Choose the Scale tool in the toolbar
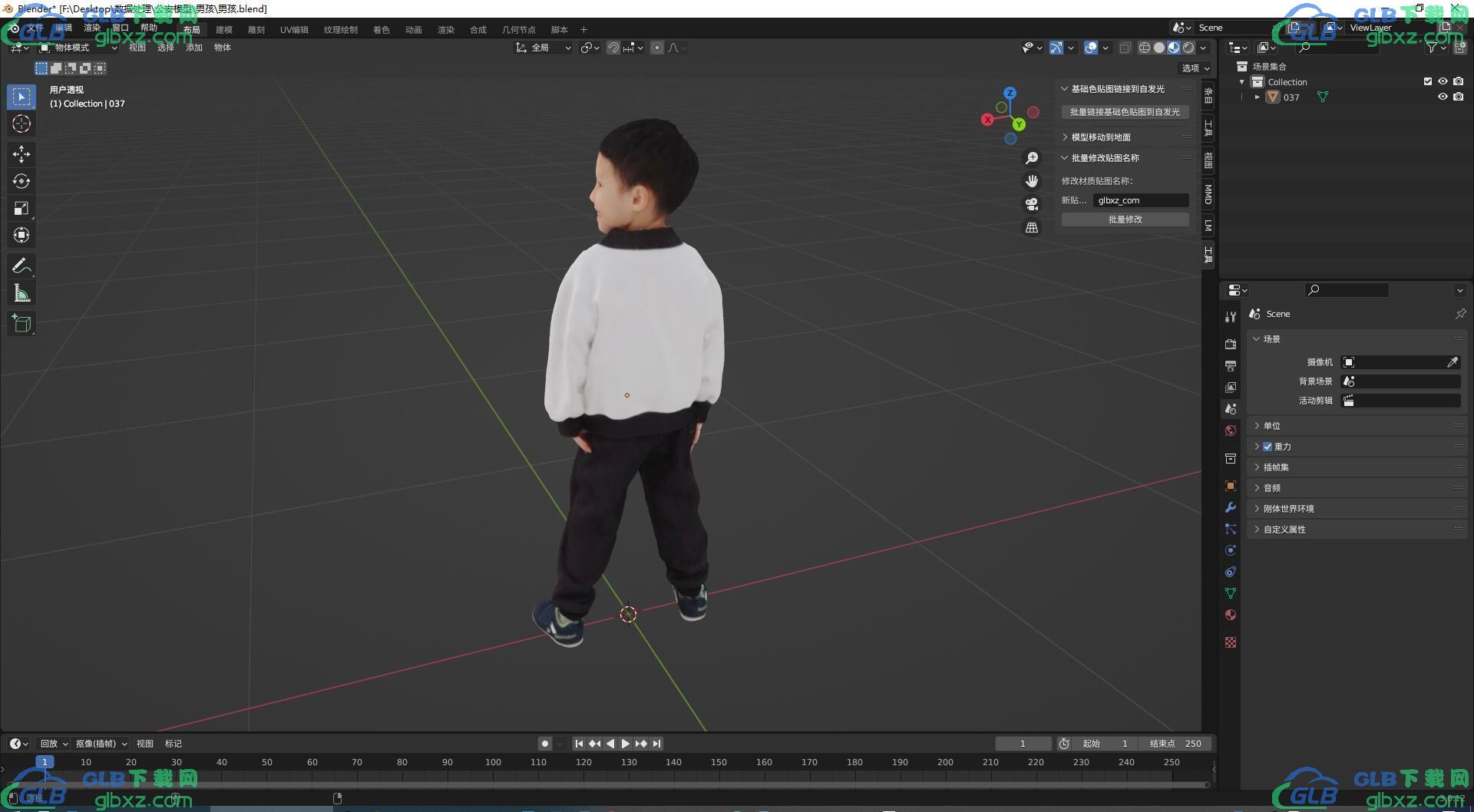1474x812 pixels. click(21, 208)
